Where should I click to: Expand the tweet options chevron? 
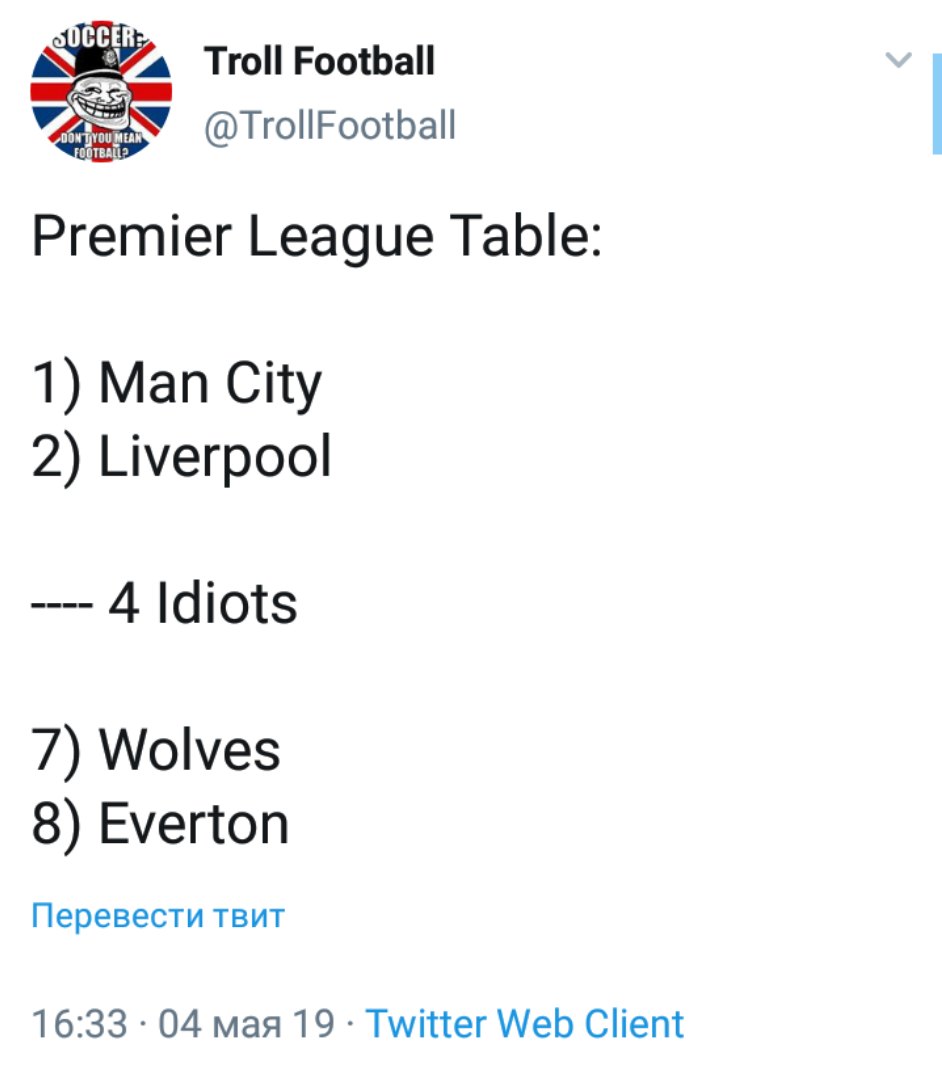point(900,60)
